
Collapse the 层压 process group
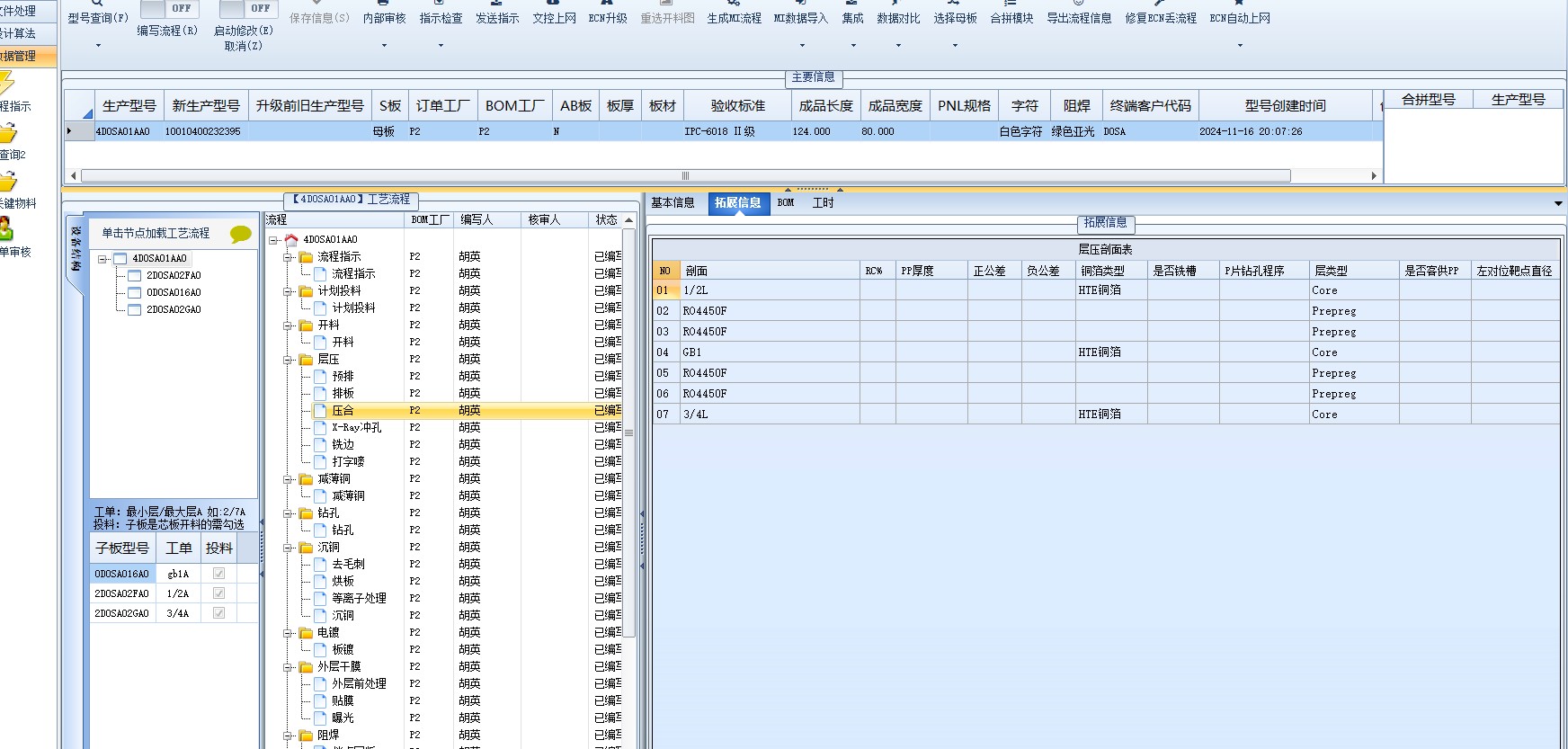288,359
